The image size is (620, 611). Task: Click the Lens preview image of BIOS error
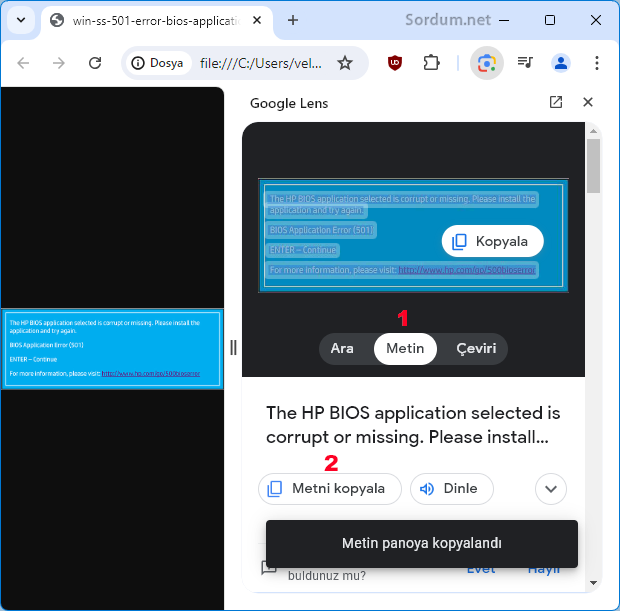413,236
